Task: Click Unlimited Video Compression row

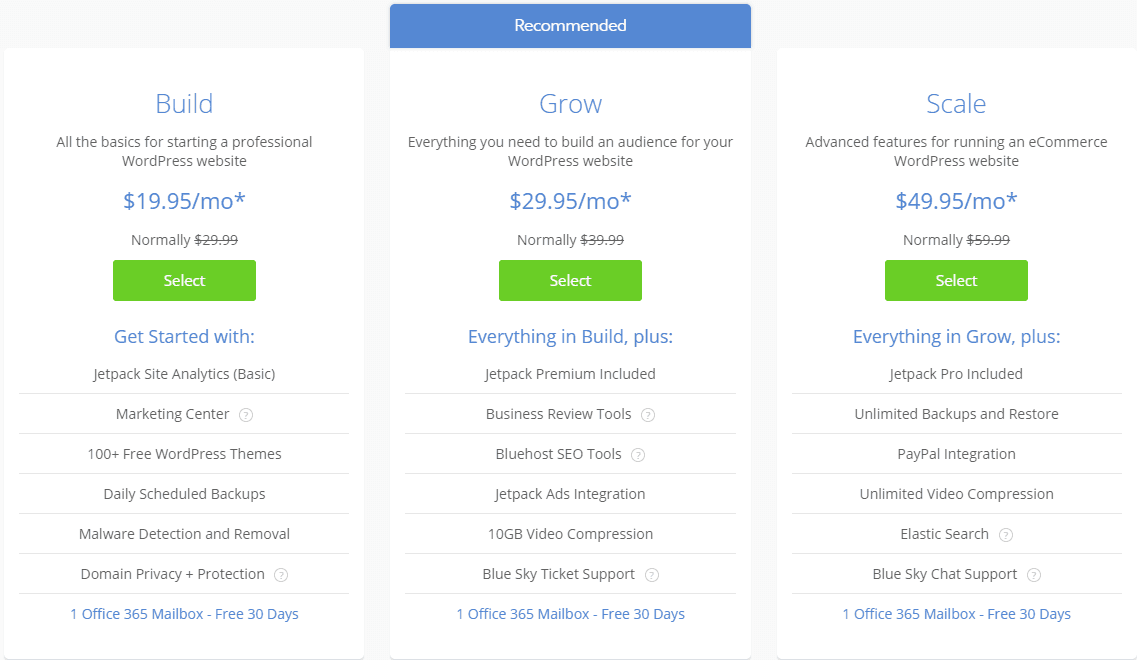Action: 956,494
